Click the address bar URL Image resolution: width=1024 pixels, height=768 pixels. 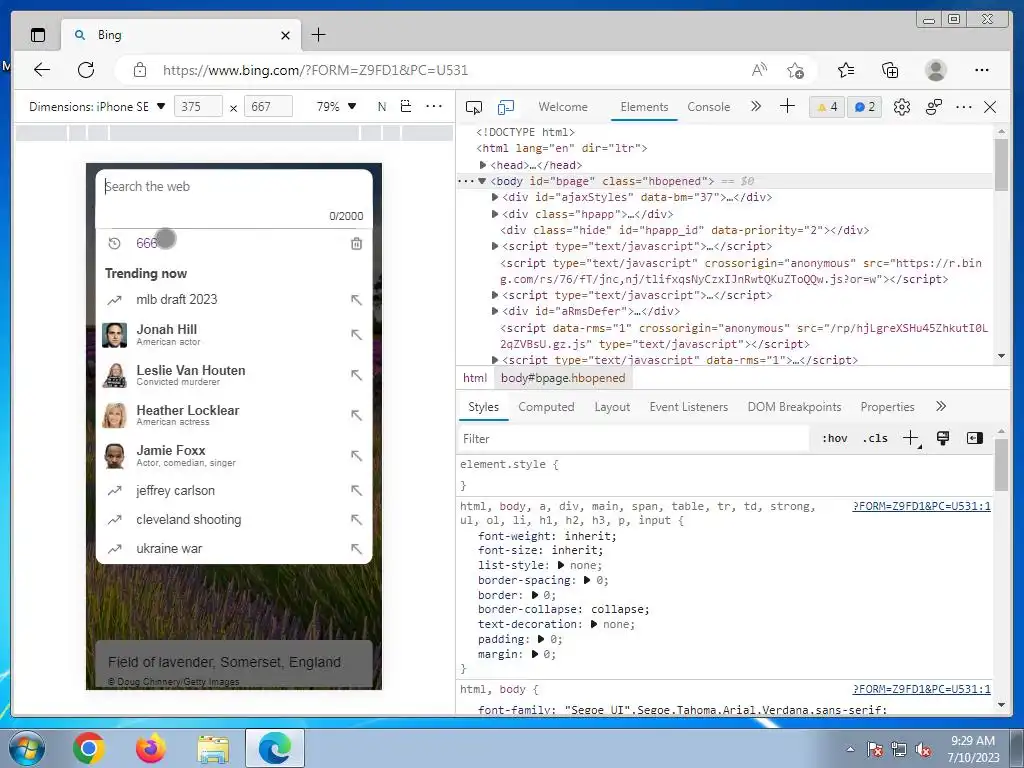[x=315, y=70]
